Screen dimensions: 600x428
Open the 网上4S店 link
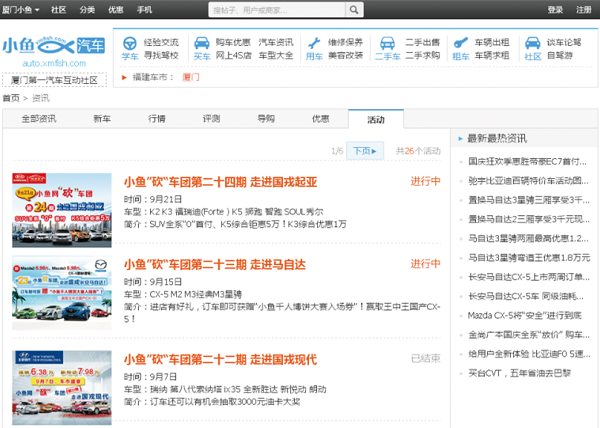tap(233, 55)
